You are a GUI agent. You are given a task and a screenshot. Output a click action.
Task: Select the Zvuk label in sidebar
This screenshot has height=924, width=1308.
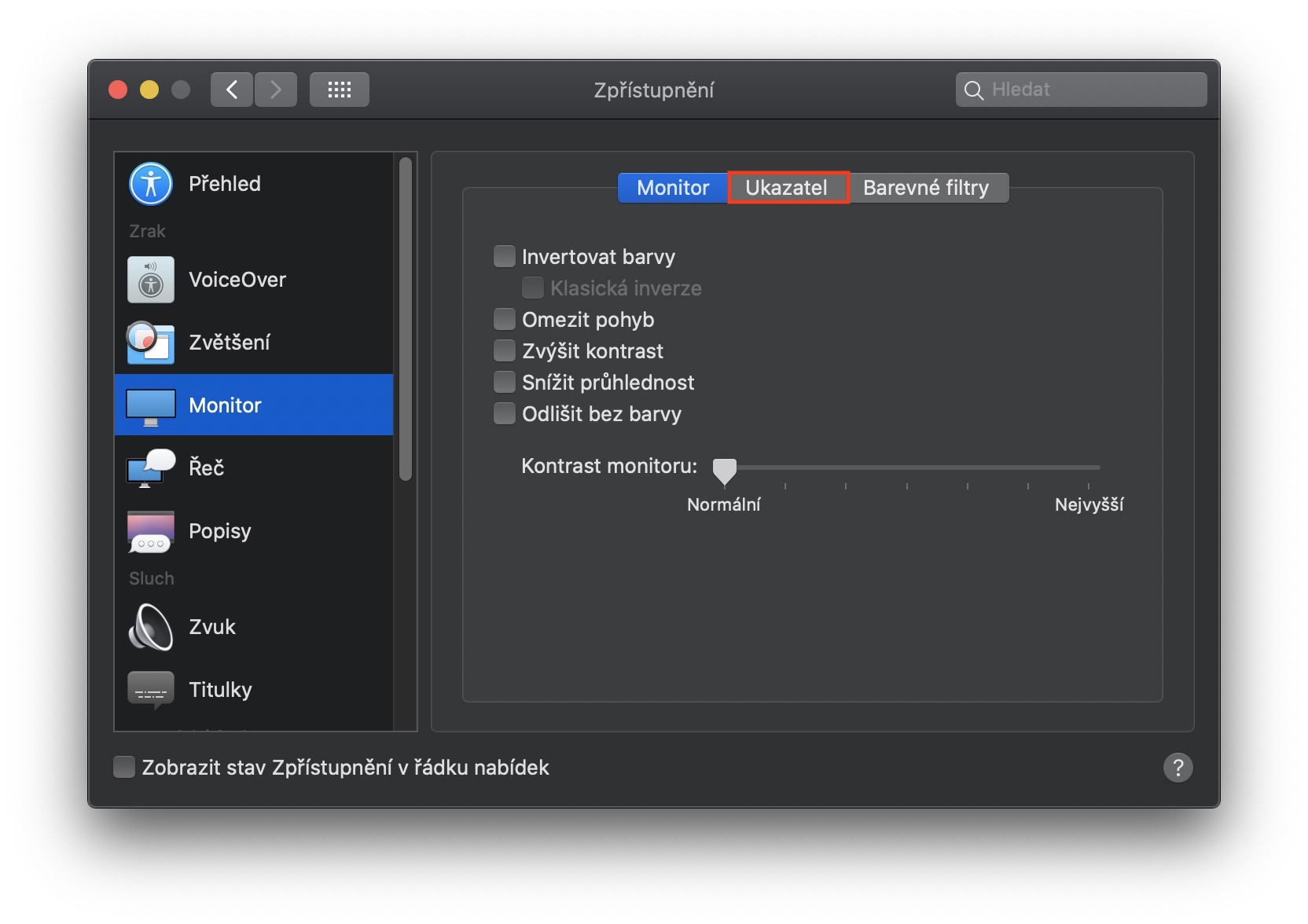click(x=212, y=627)
